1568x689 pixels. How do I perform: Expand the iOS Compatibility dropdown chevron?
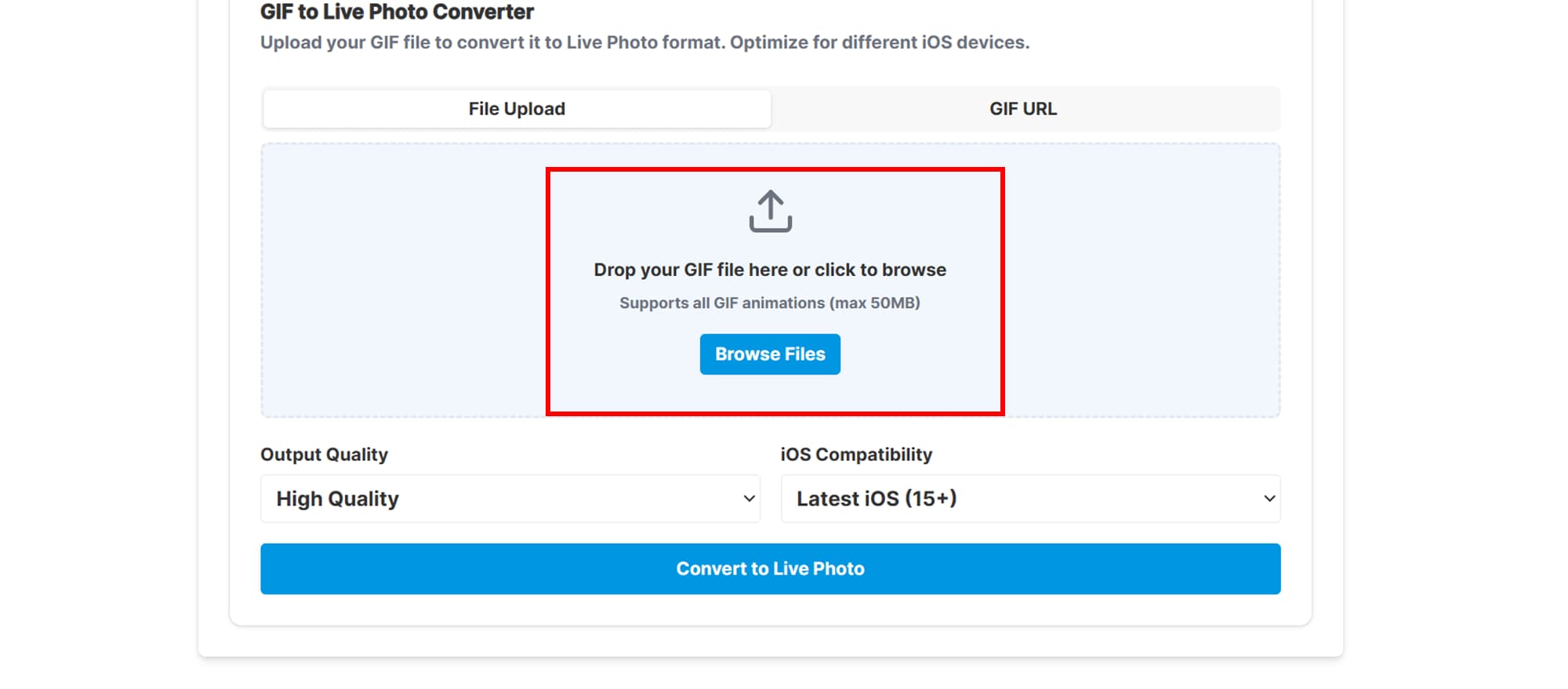(1269, 499)
